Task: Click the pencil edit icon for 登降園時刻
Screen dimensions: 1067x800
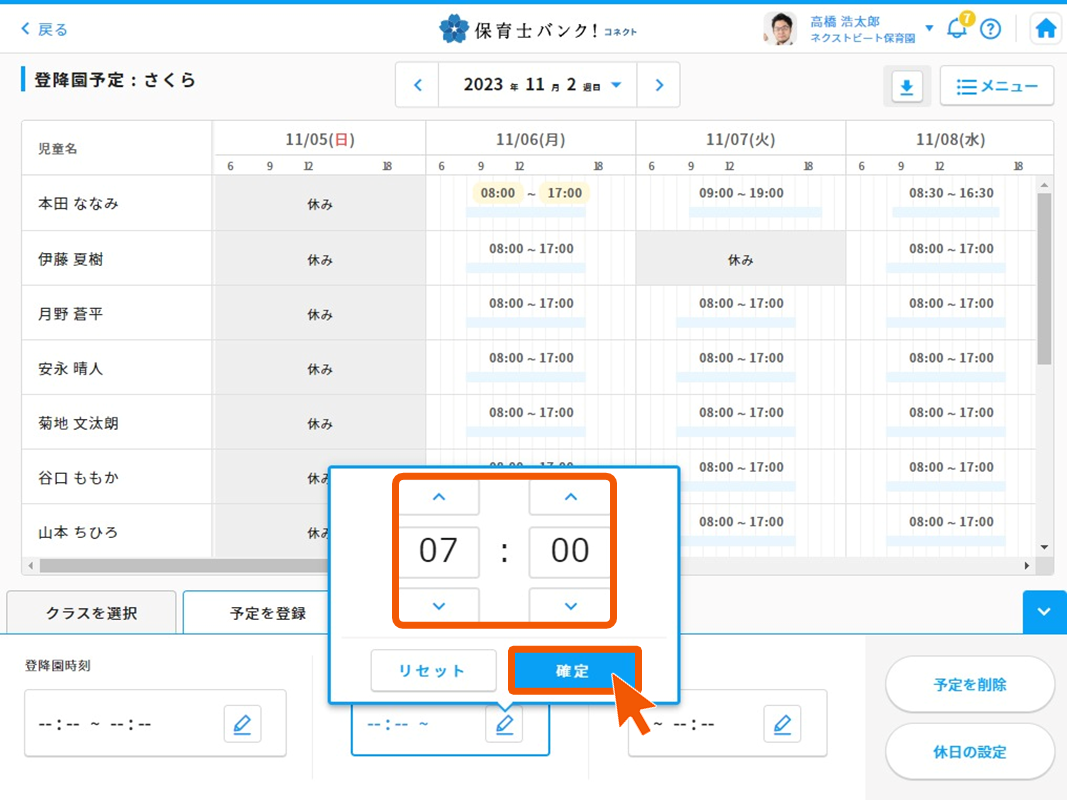Action: (242, 724)
